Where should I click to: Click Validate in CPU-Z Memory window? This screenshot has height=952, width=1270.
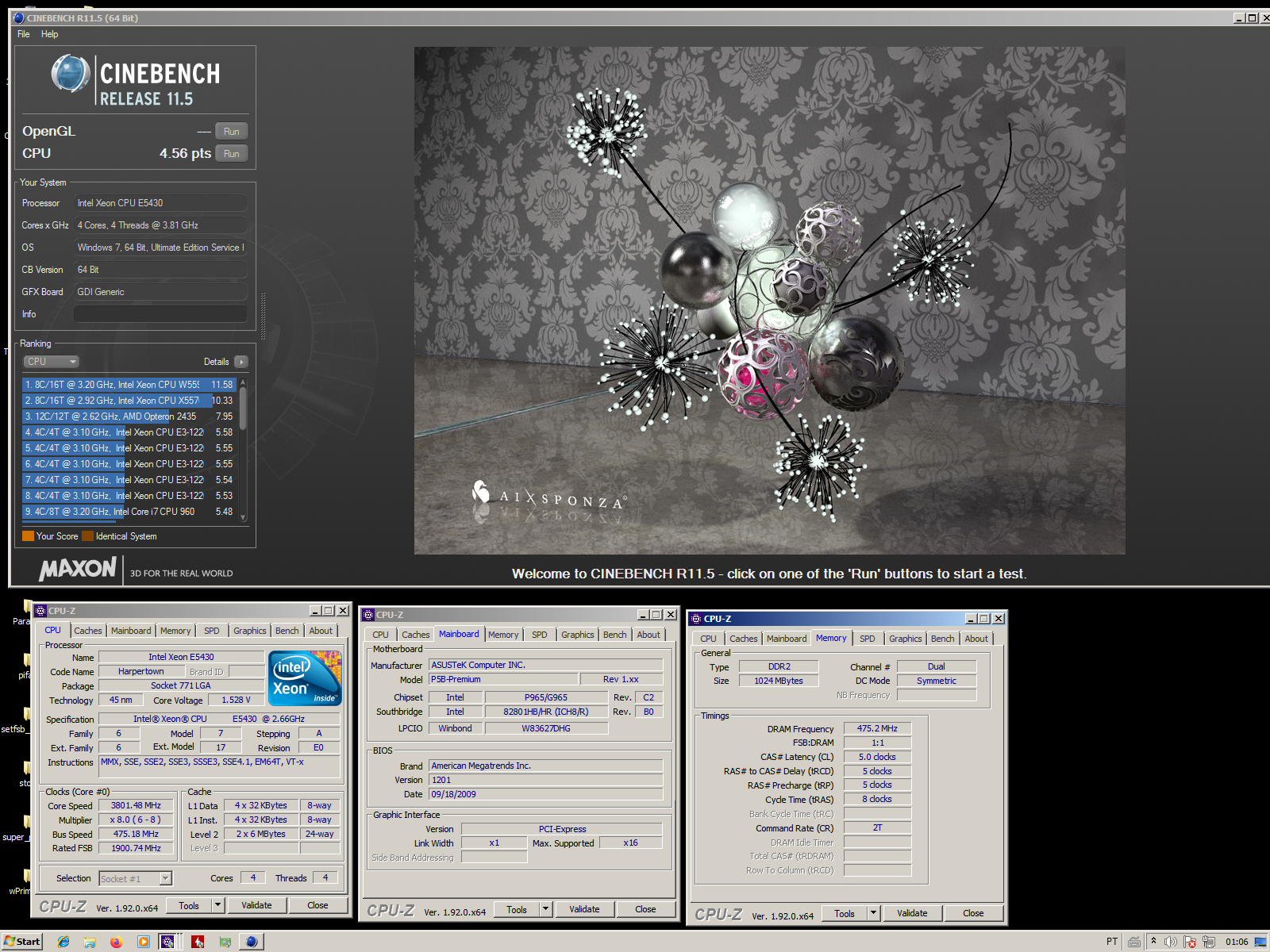click(x=912, y=913)
